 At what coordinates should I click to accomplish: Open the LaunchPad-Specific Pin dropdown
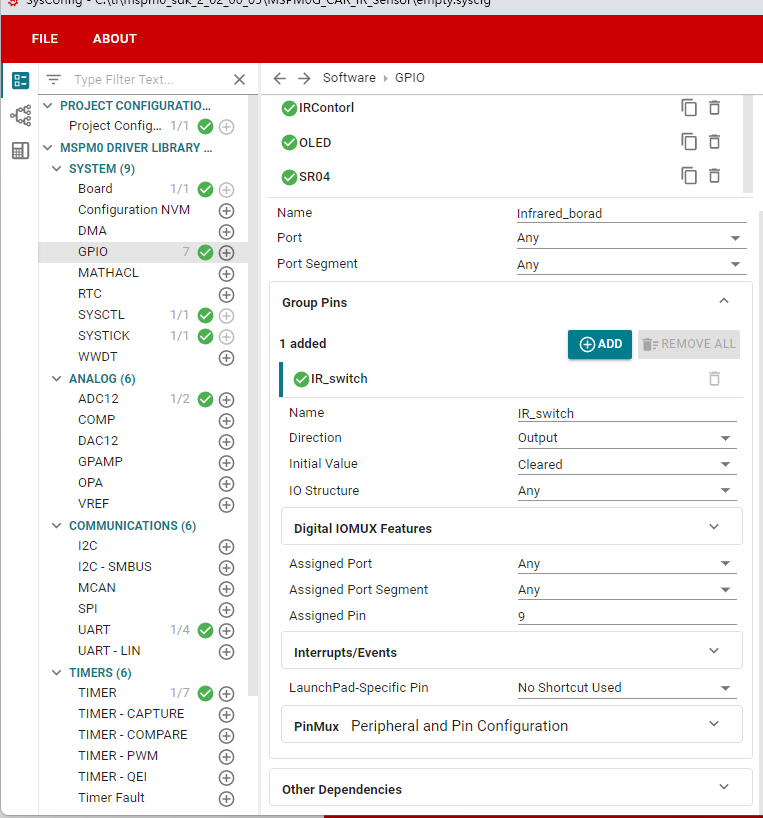(627, 688)
